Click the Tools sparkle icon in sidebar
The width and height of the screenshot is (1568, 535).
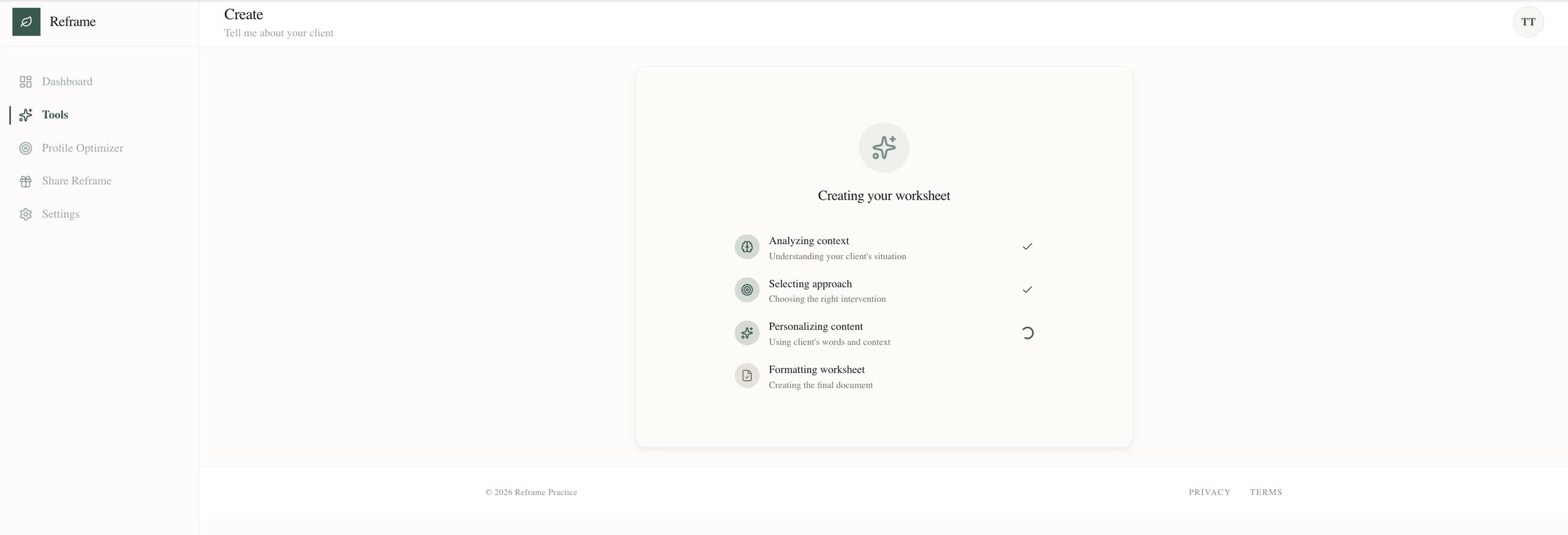tap(25, 115)
